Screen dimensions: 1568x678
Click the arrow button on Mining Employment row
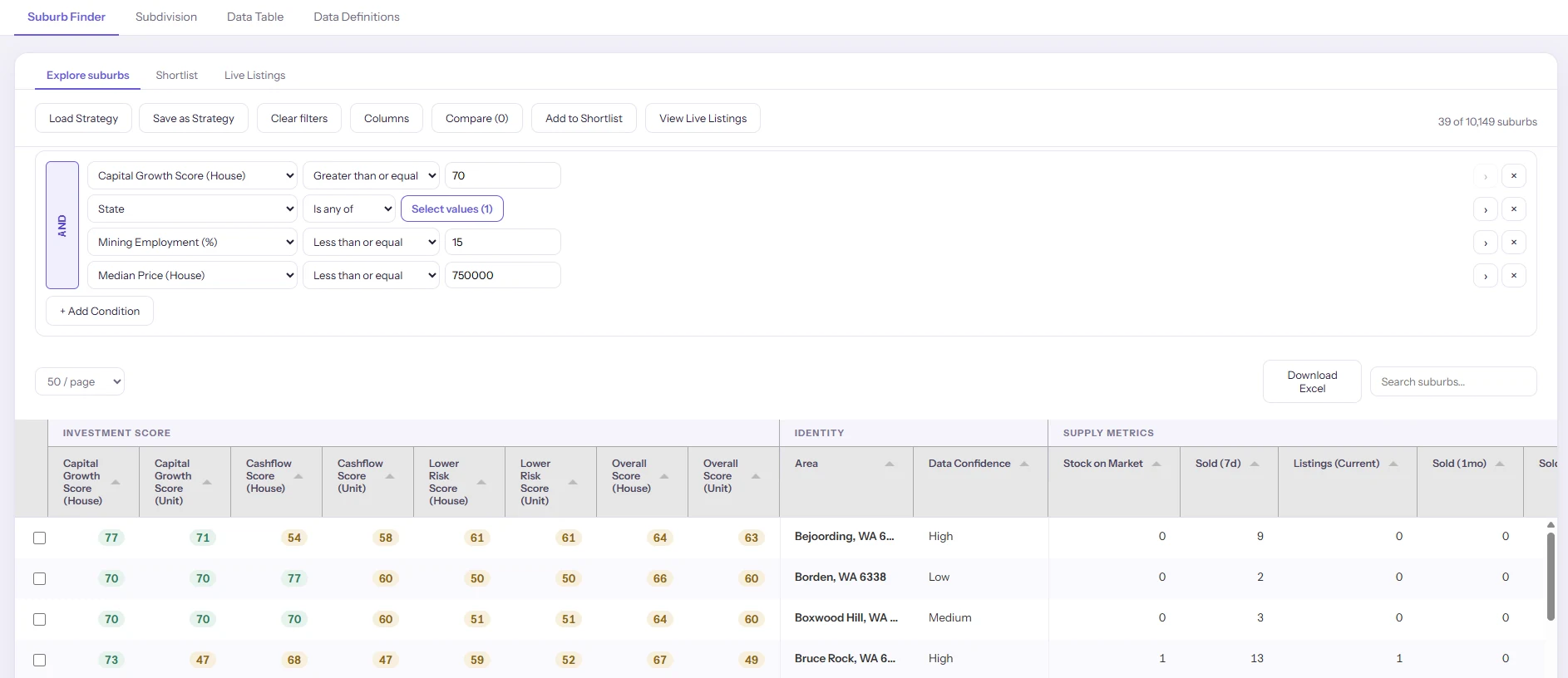(1486, 243)
